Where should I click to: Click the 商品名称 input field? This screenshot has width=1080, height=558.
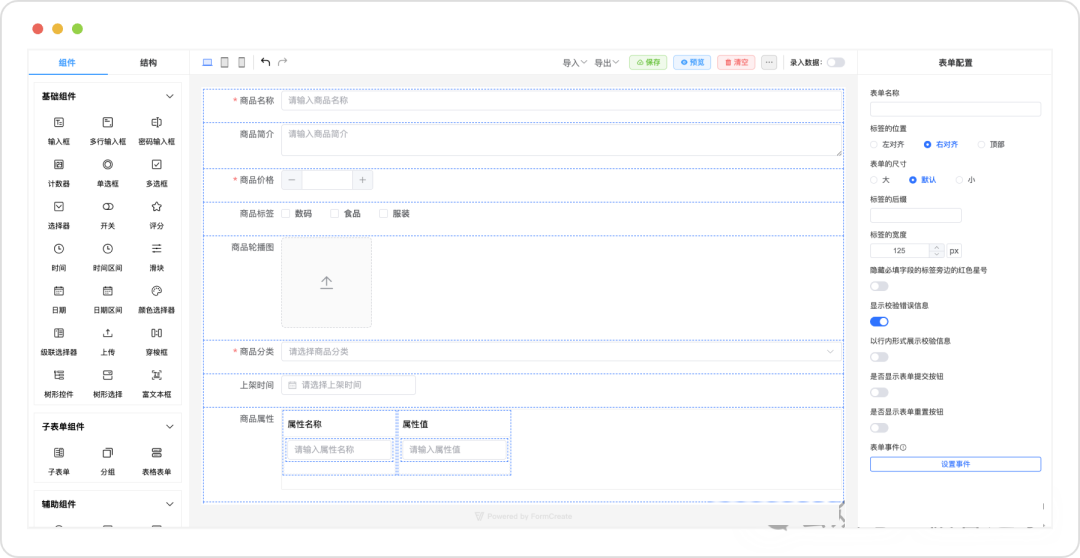click(561, 100)
